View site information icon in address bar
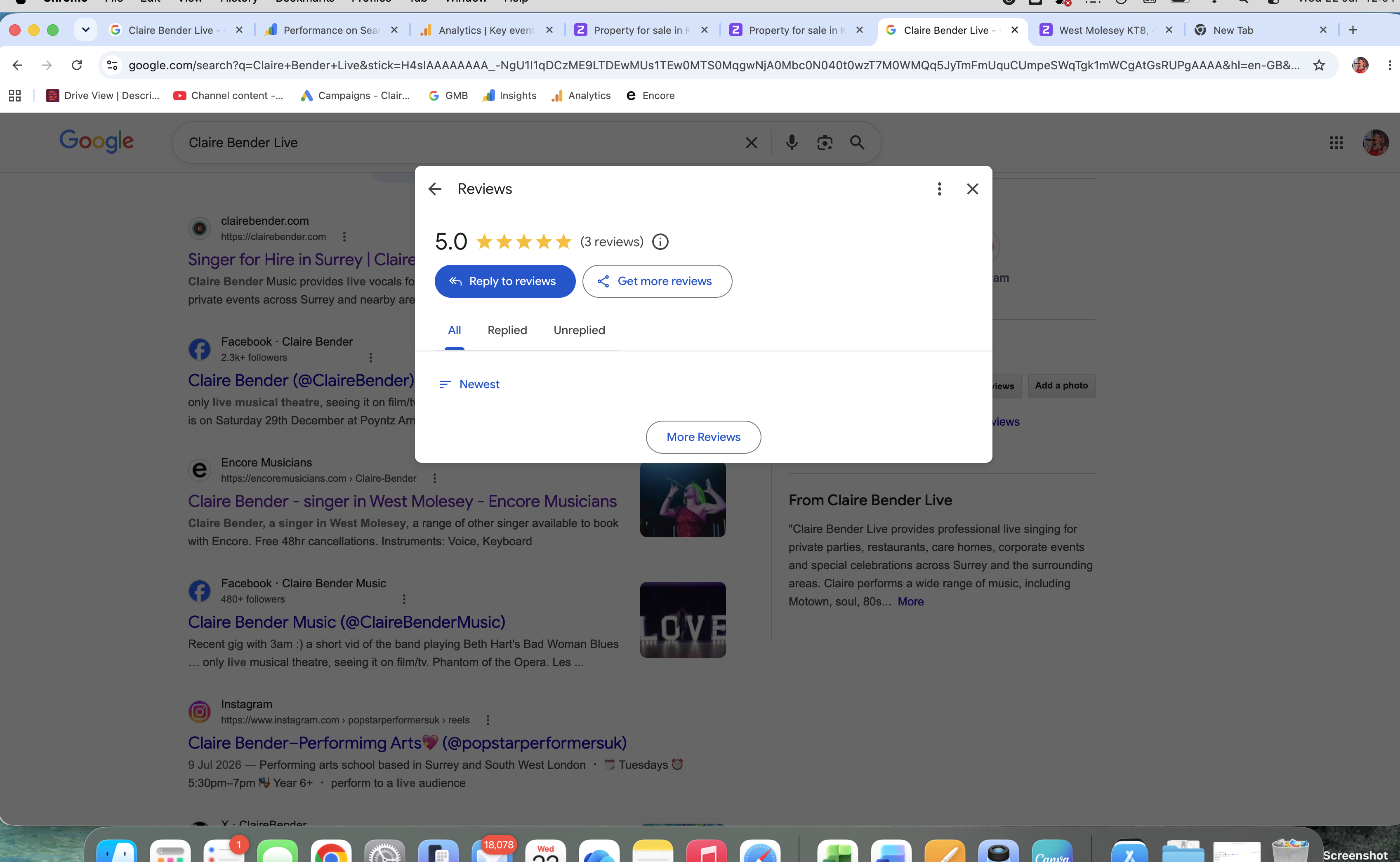Screen dimensions: 1400x862 point(112,65)
